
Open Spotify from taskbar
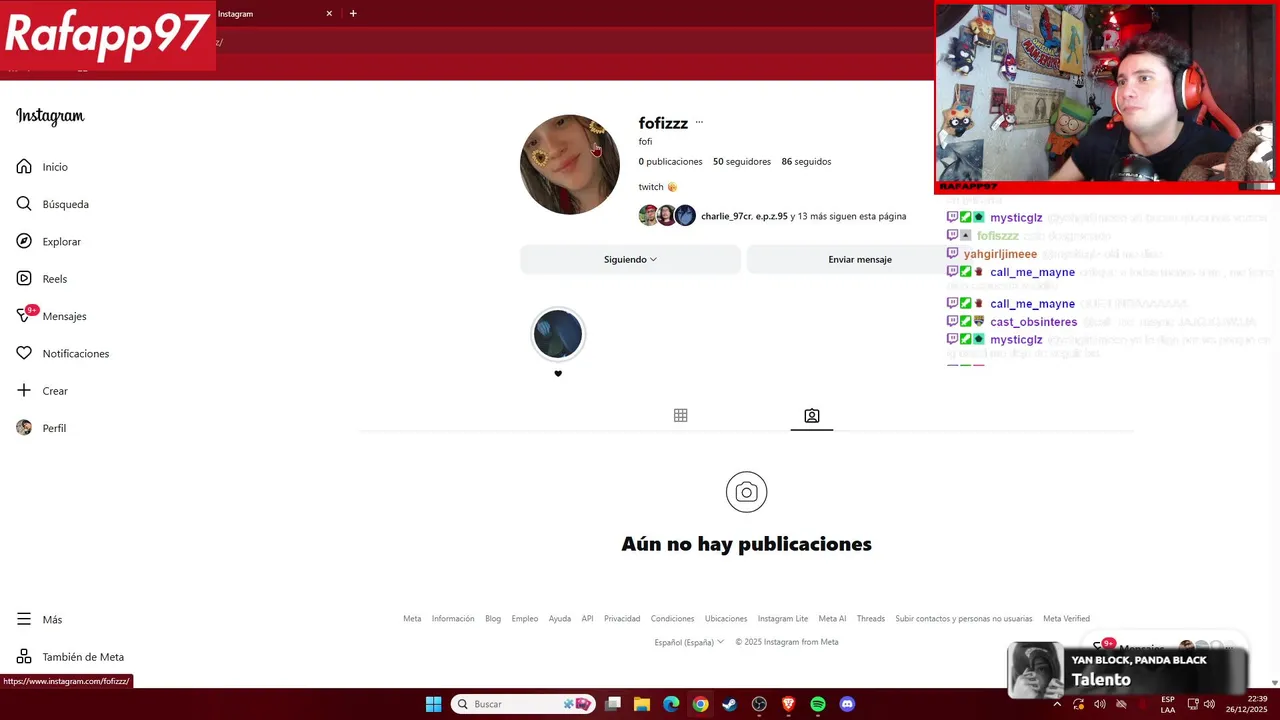tap(818, 704)
